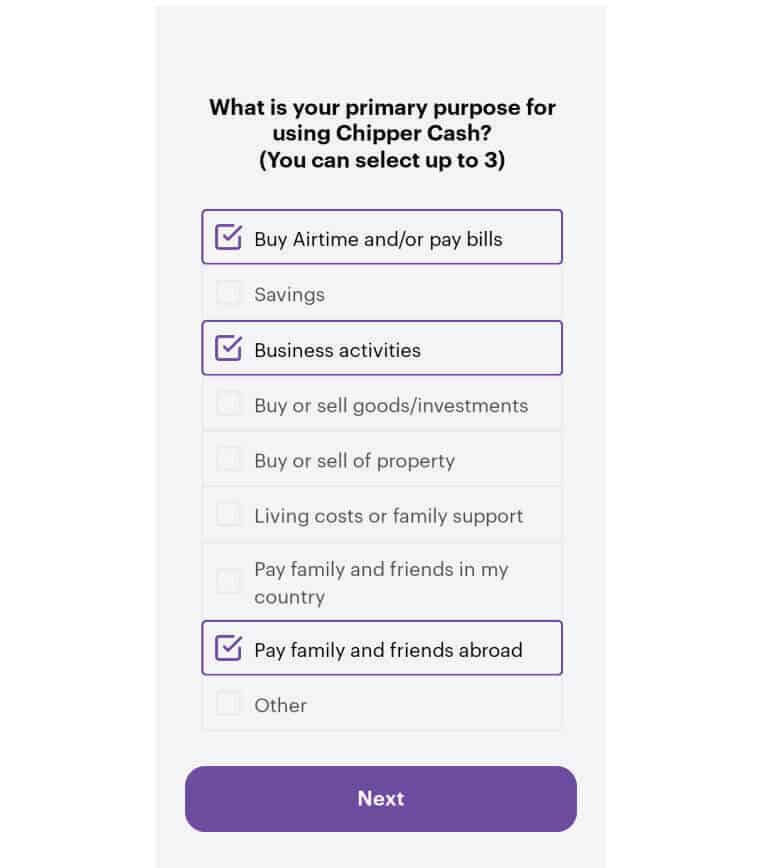This screenshot has height=868, width=761.
Task: Click the 'Buy or sell goods/investments' label text
Action: coord(391,405)
